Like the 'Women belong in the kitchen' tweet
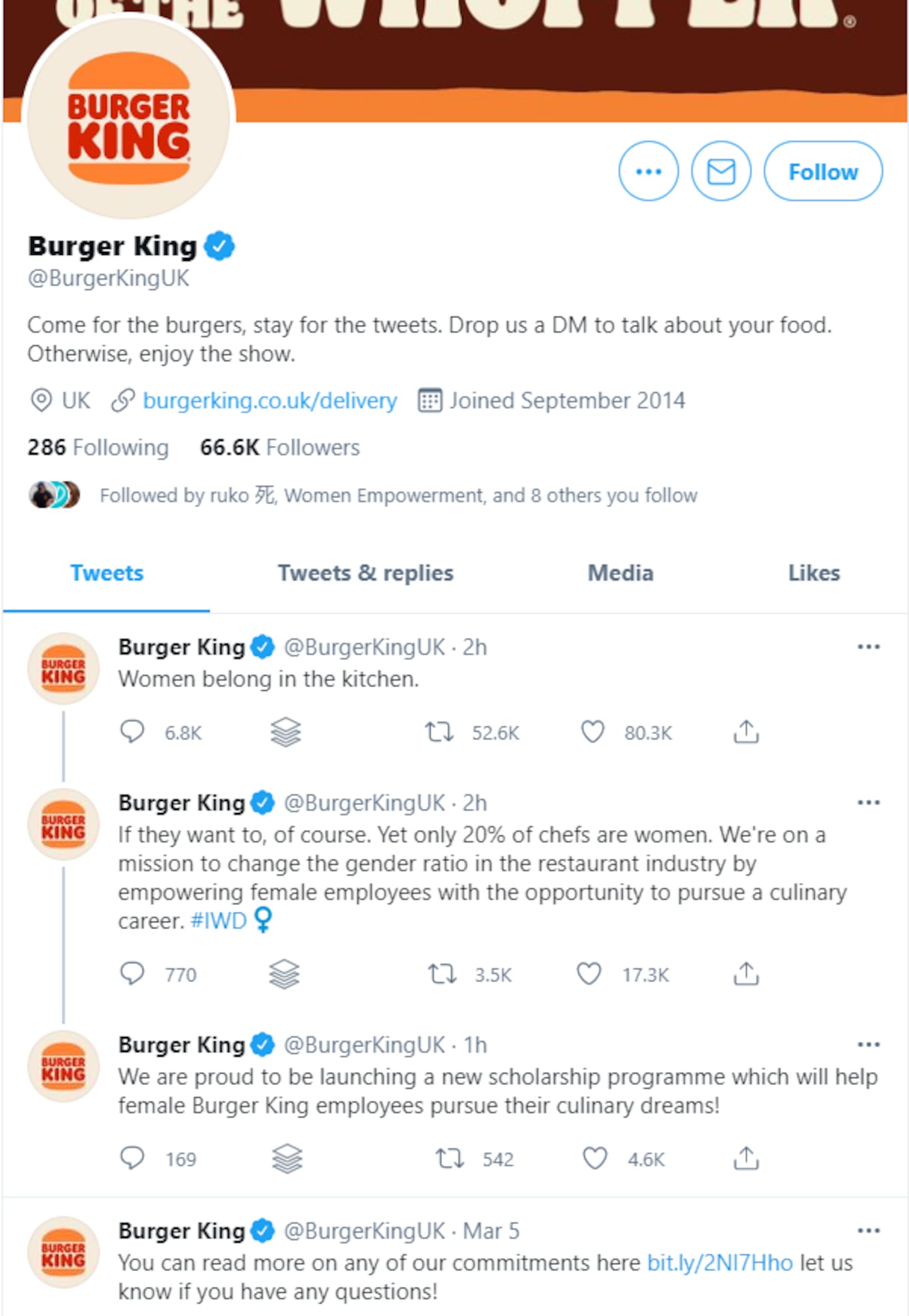909x1316 pixels. 592,732
